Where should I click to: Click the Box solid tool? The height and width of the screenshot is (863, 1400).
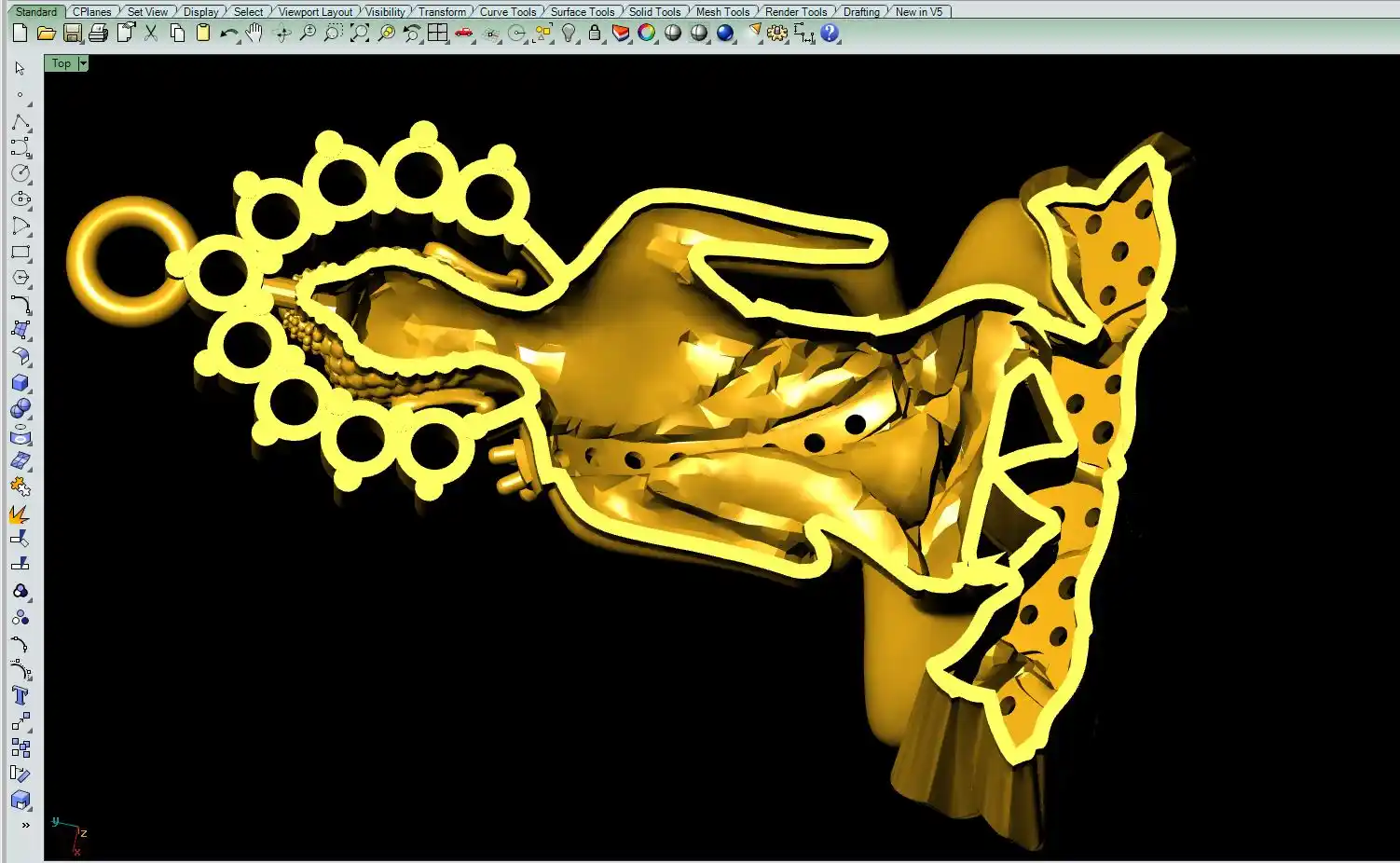pos(21,383)
